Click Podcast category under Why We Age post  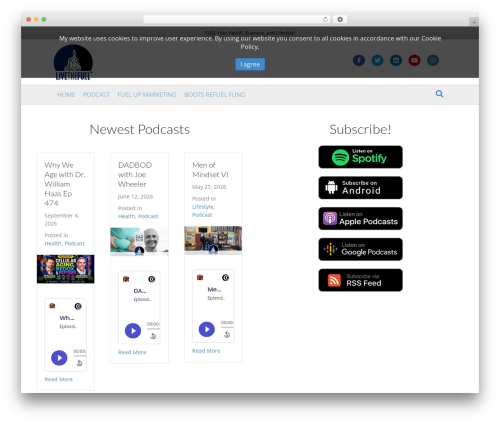75,243
